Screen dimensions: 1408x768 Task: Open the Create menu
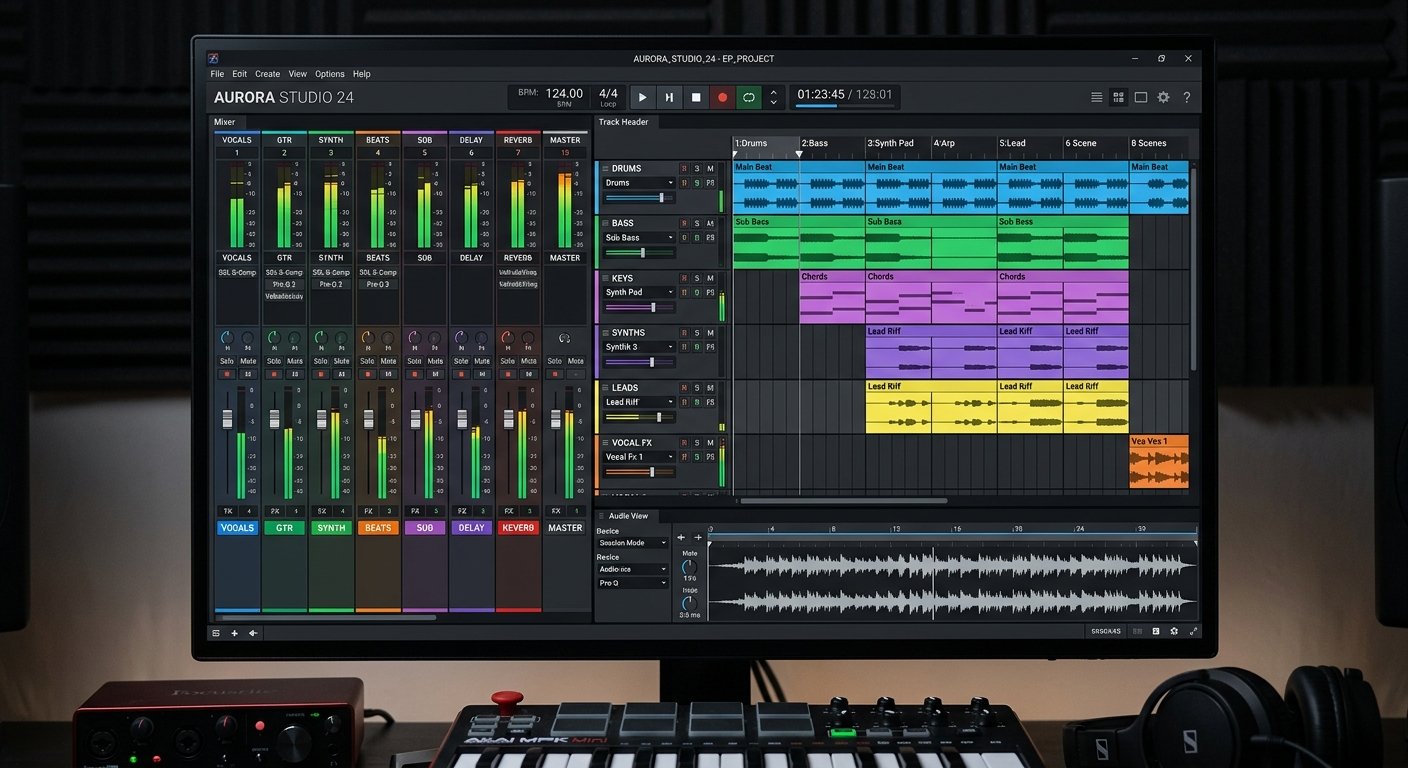click(267, 74)
